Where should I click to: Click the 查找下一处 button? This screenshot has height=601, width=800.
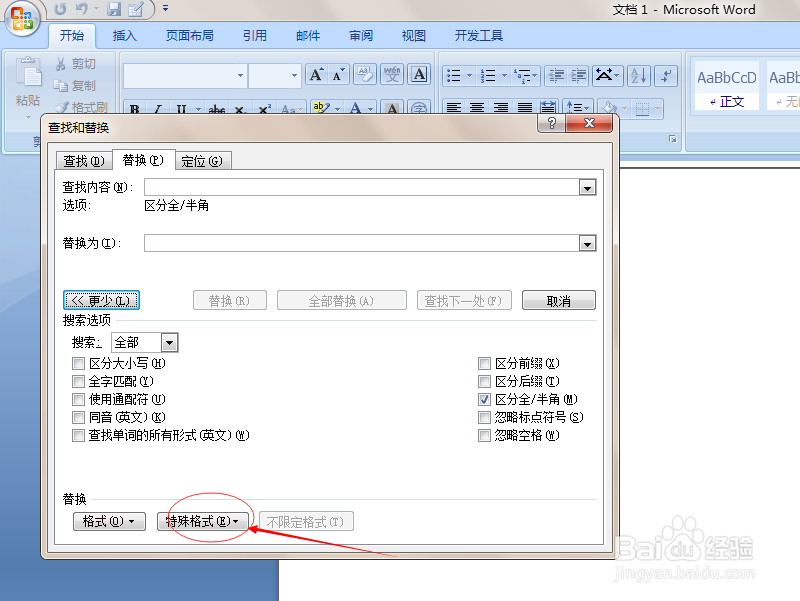coord(464,299)
